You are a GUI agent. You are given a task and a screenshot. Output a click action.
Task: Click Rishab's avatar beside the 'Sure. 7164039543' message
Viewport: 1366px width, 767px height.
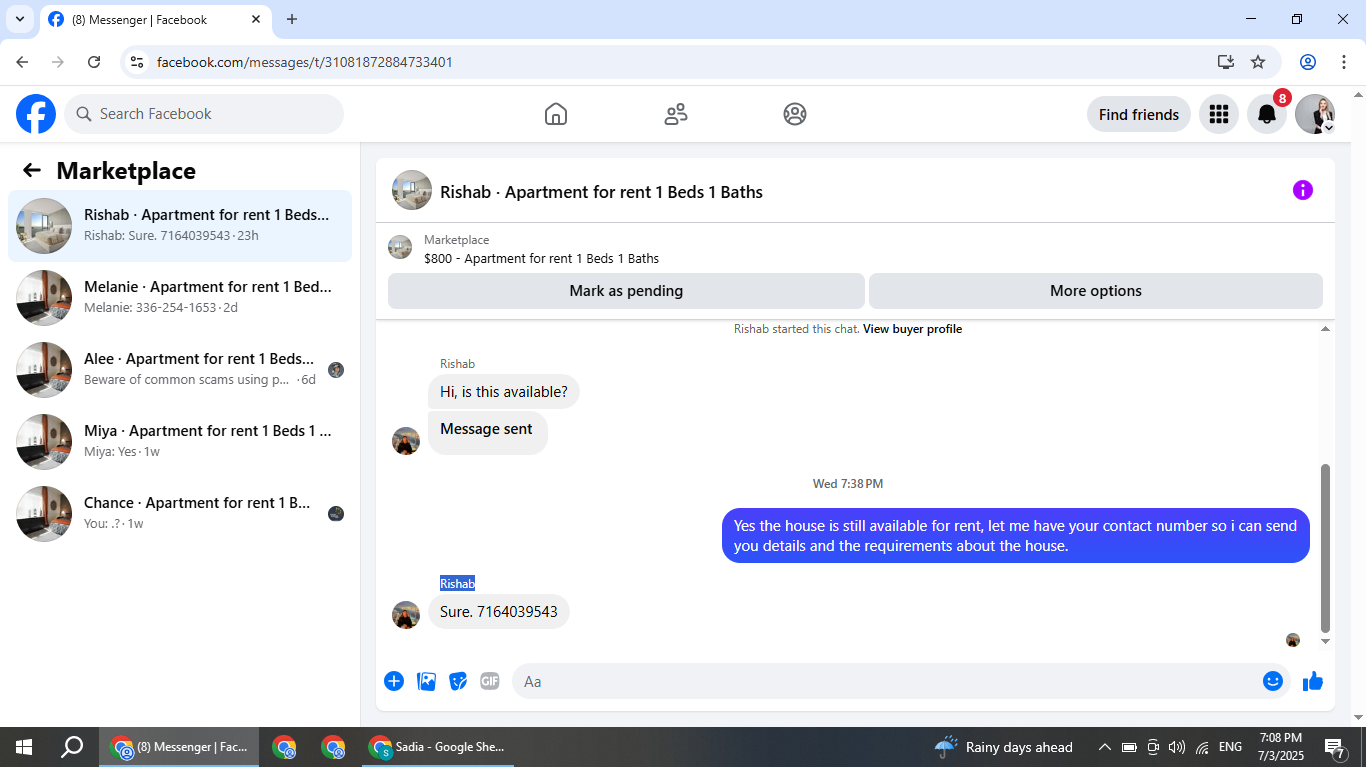click(406, 615)
